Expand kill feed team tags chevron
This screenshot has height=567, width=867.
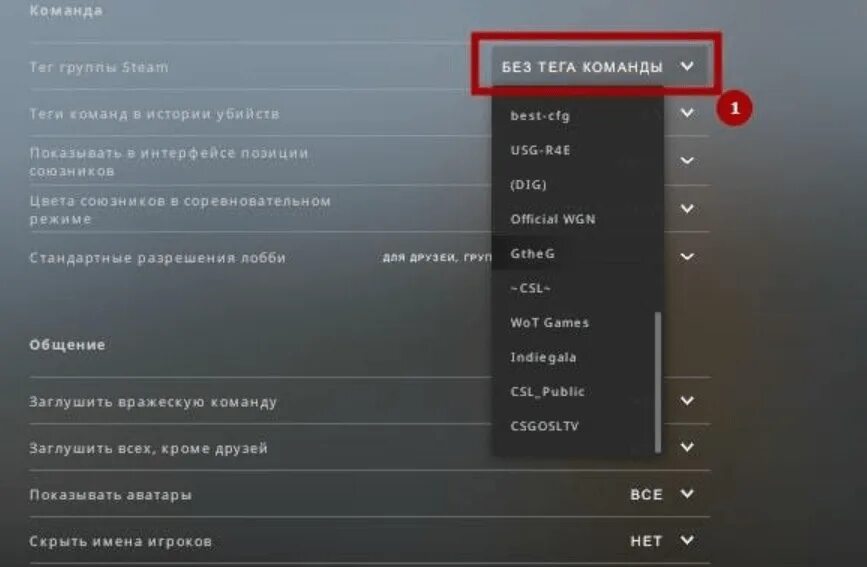pos(687,113)
